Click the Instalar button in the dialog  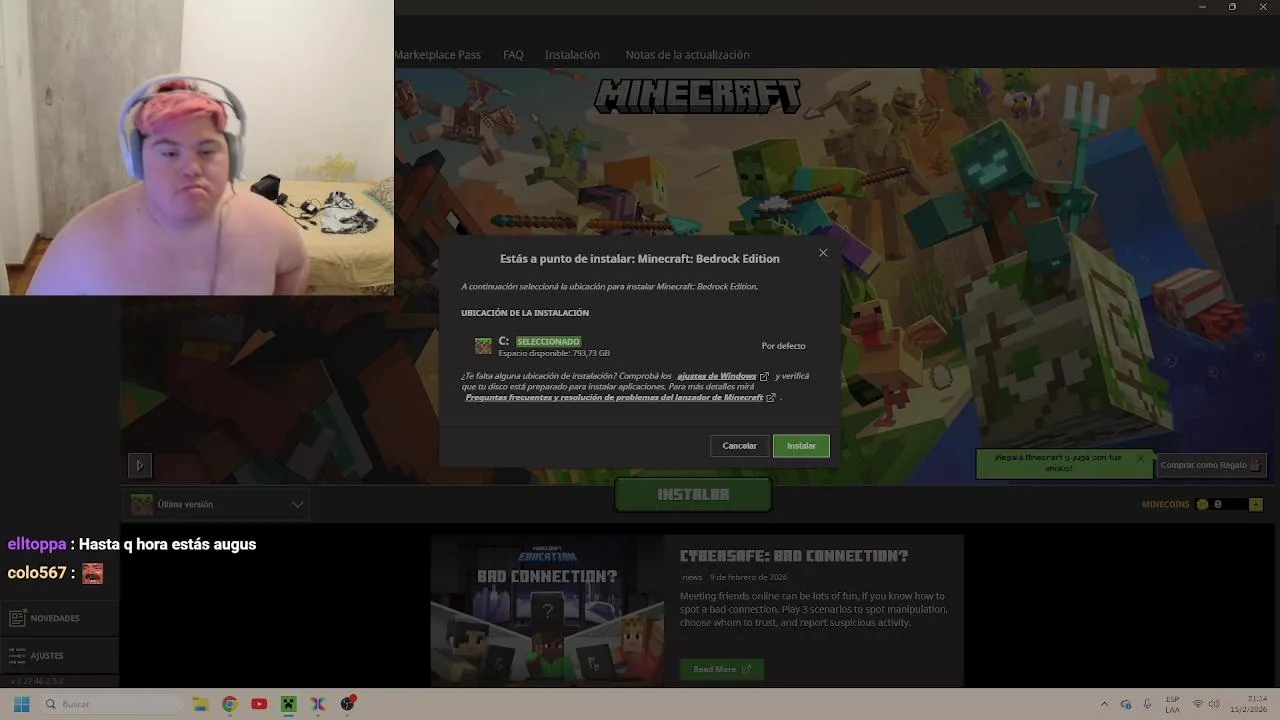[801, 446]
